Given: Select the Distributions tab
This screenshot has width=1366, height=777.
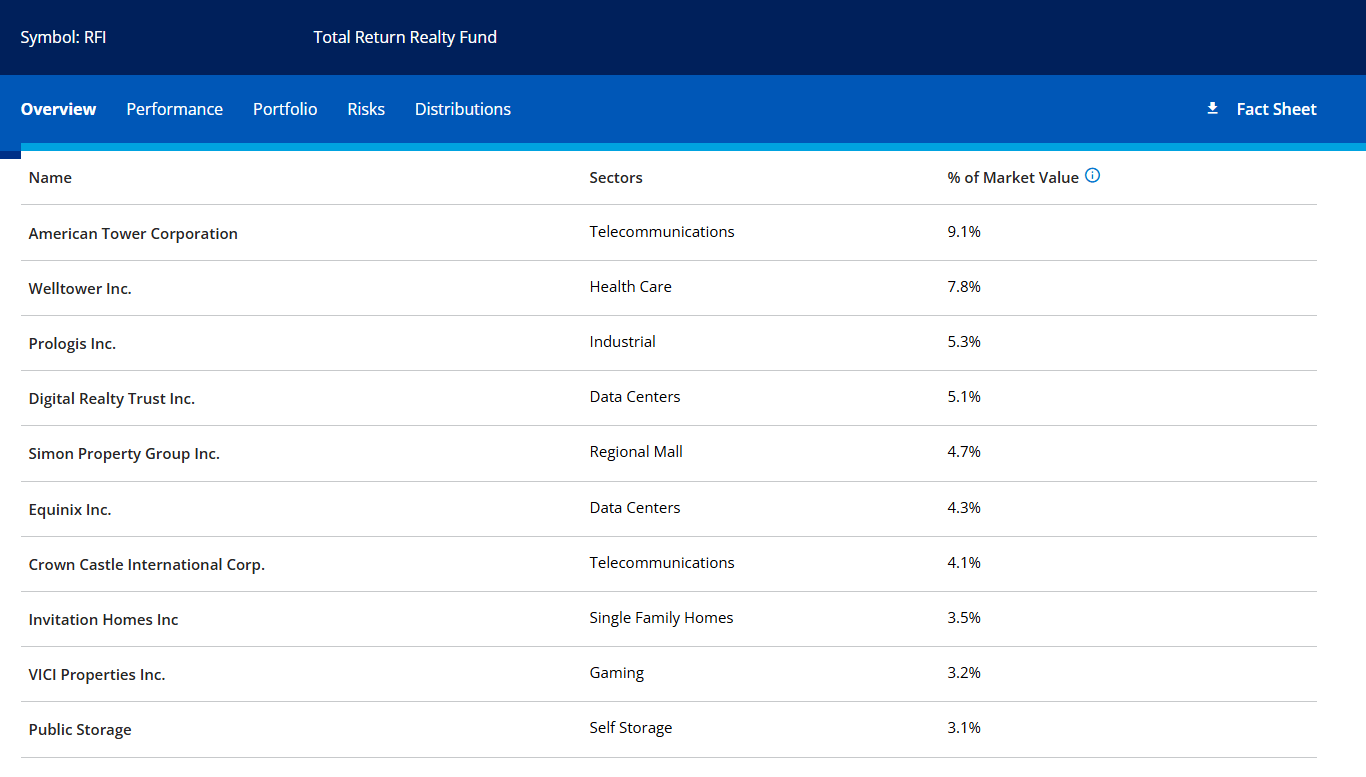Looking at the screenshot, I should 463,109.
